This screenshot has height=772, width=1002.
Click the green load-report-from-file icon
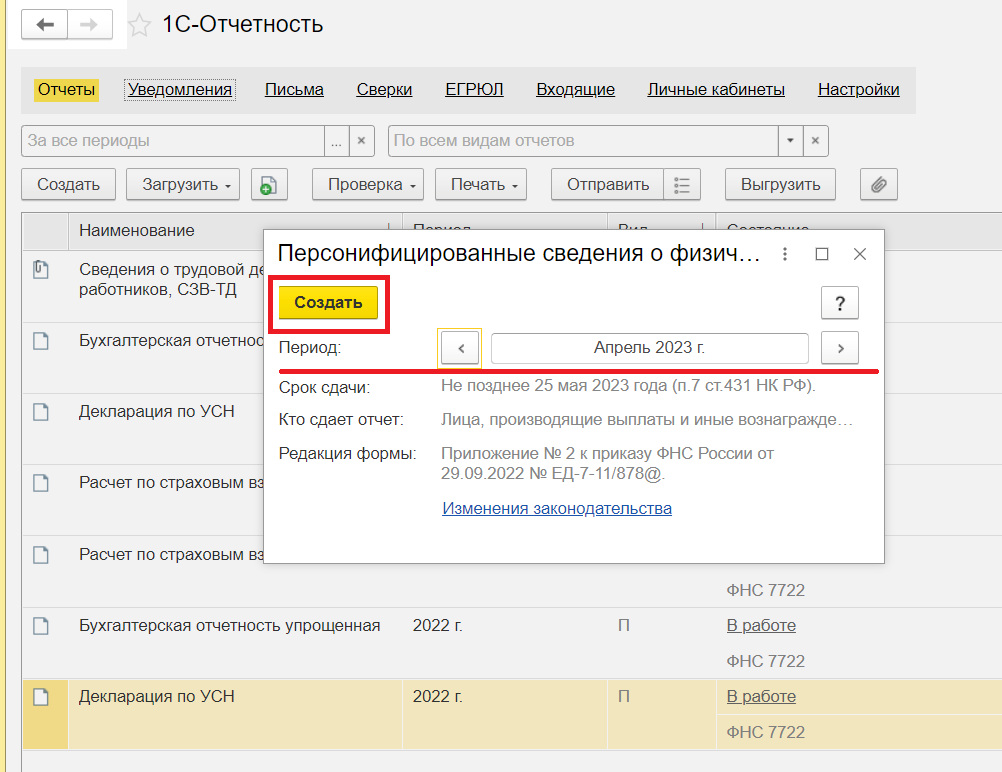coord(268,184)
